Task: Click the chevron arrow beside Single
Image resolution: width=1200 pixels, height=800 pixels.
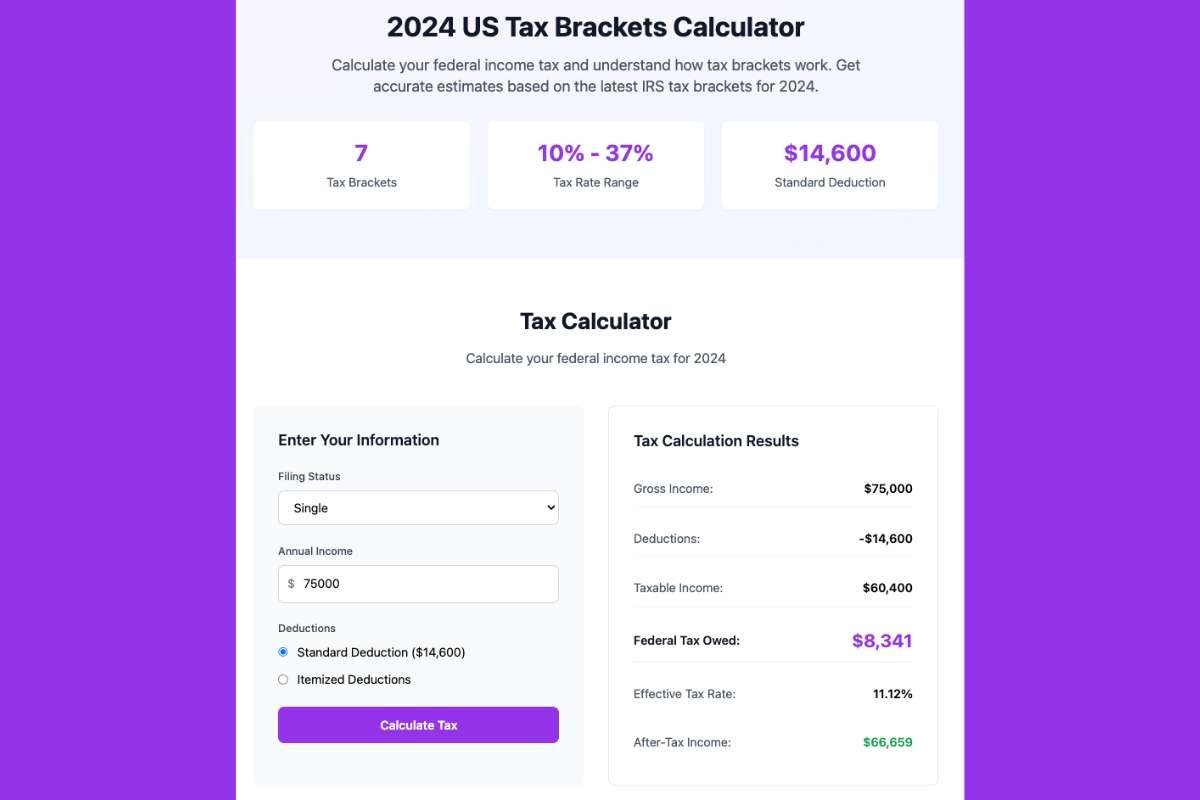Action: tap(549, 508)
